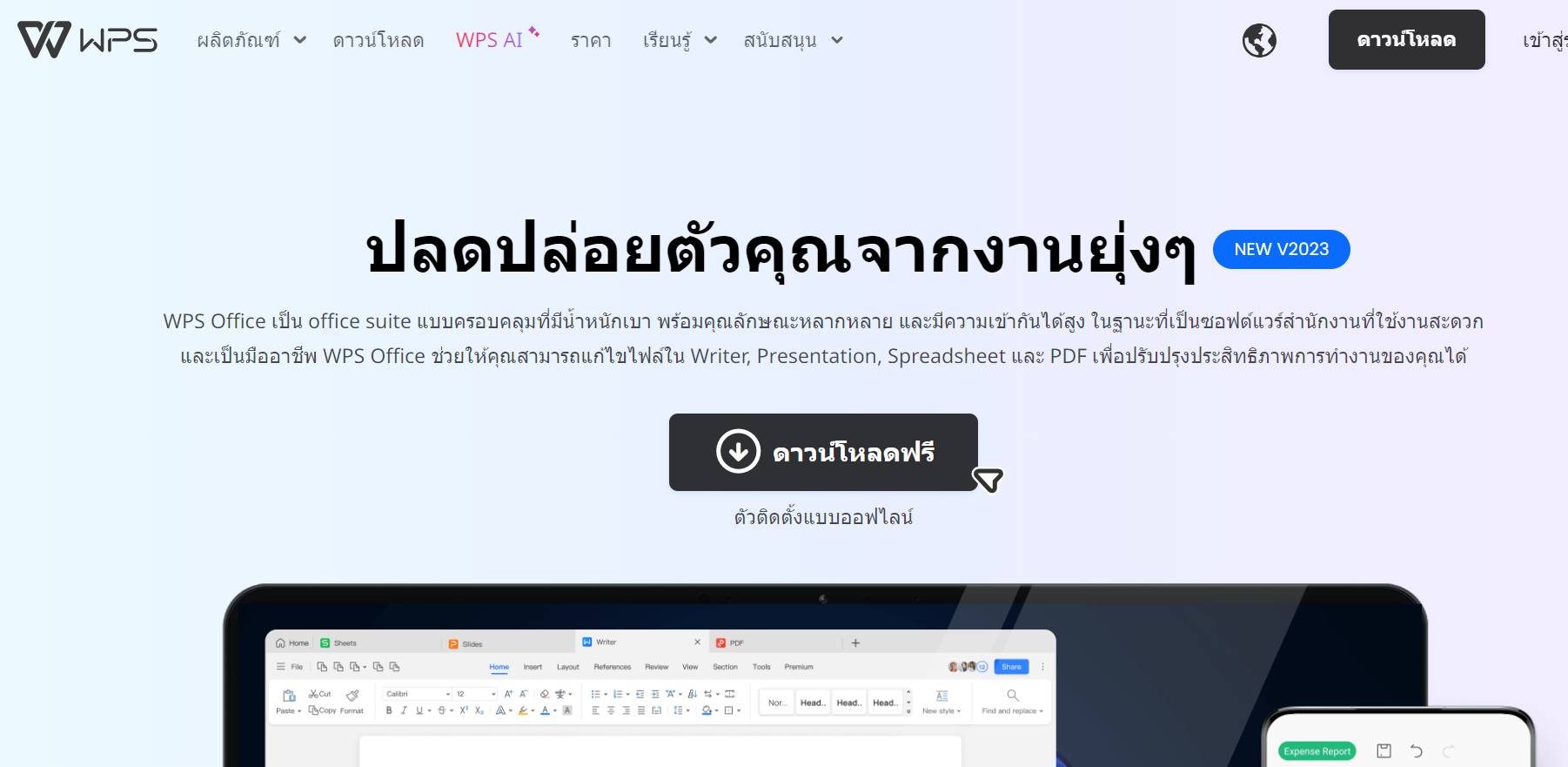Click the WPS logo in the header
The height and width of the screenshot is (767, 1568).
pos(87,39)
